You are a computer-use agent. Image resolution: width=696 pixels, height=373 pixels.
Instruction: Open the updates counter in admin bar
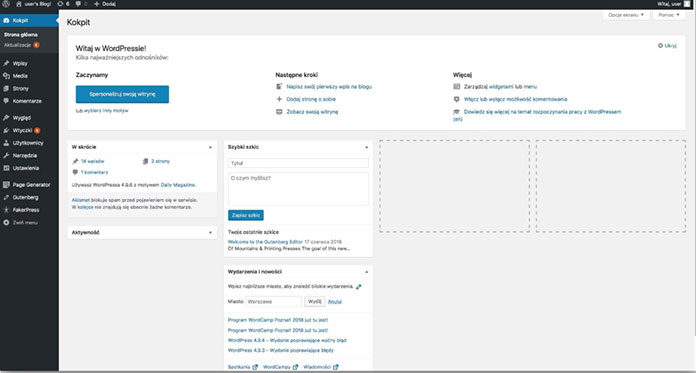tap(63, 4)
